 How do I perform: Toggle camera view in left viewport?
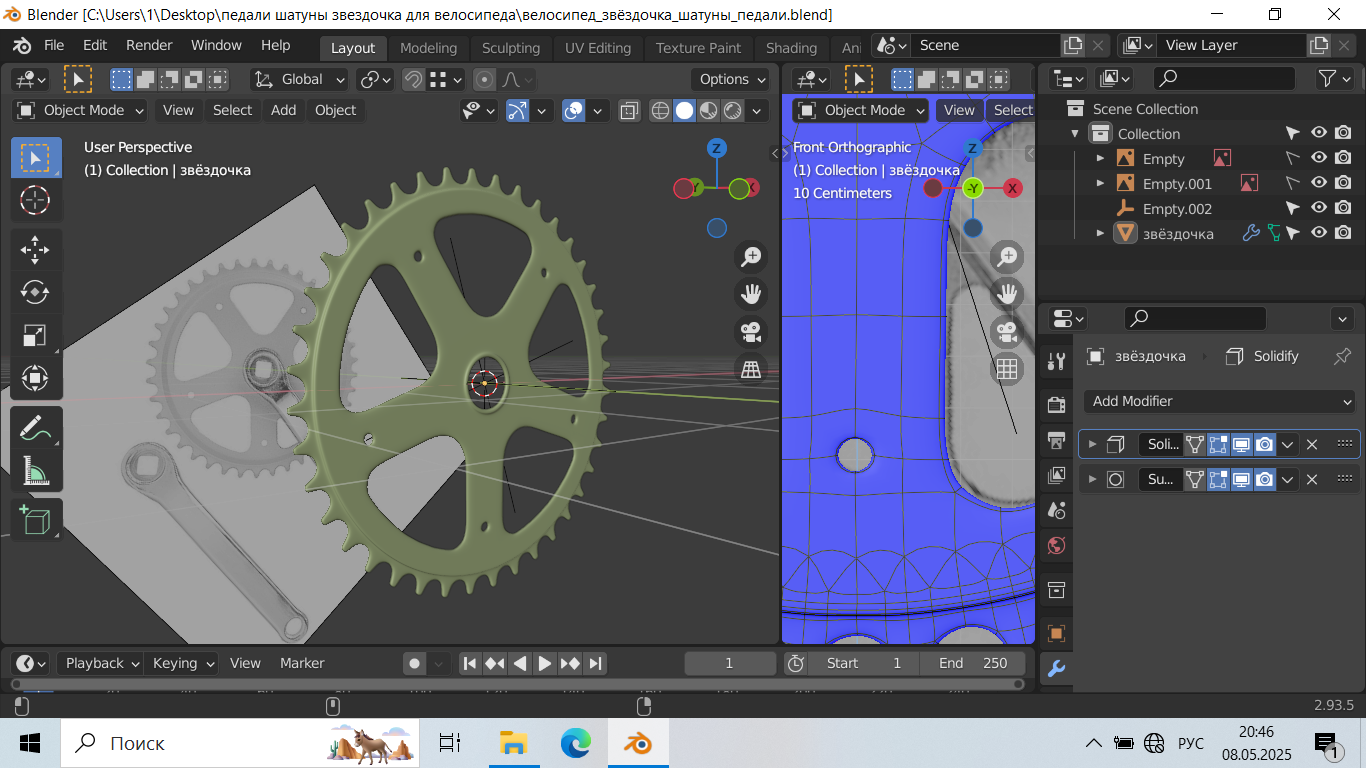click(x=750, y=331)
